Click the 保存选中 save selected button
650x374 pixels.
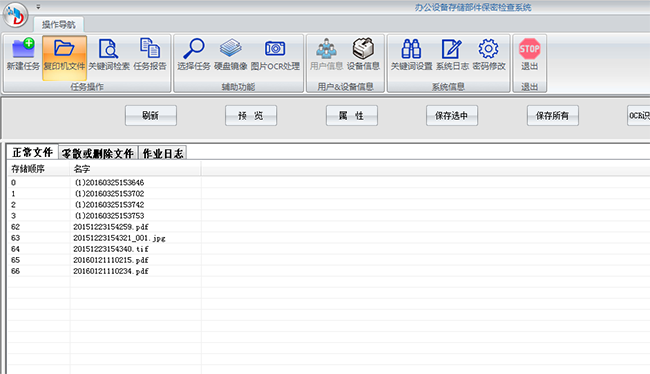452,115
